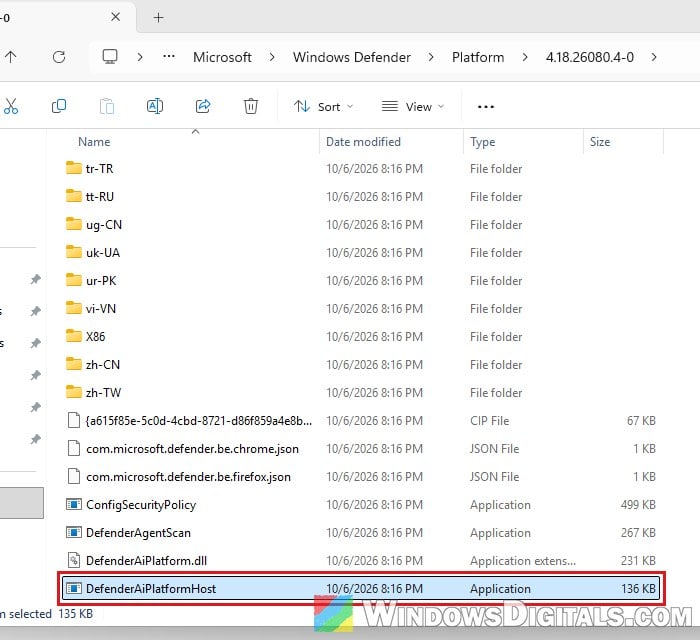Expand chevron after 4.18.26080.4-0 breadcrumb
This screenshot has width=700, height=640.
pyautogui.click(x=654, y=57)
